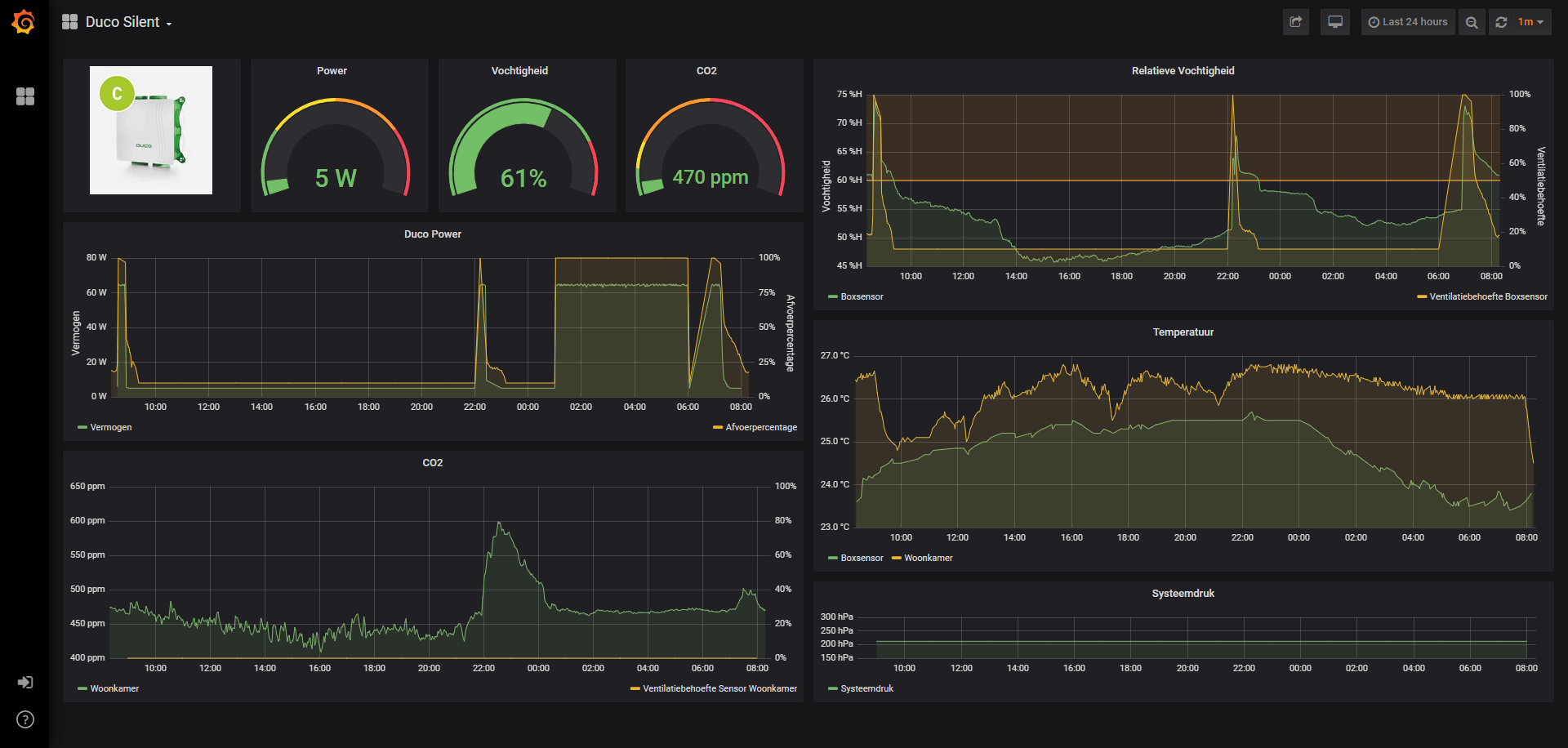Expand the 1m refresh interval dropdown
Image resolution: width=1568 pixels, height=748 pixels.
(x=1531, y=22)
